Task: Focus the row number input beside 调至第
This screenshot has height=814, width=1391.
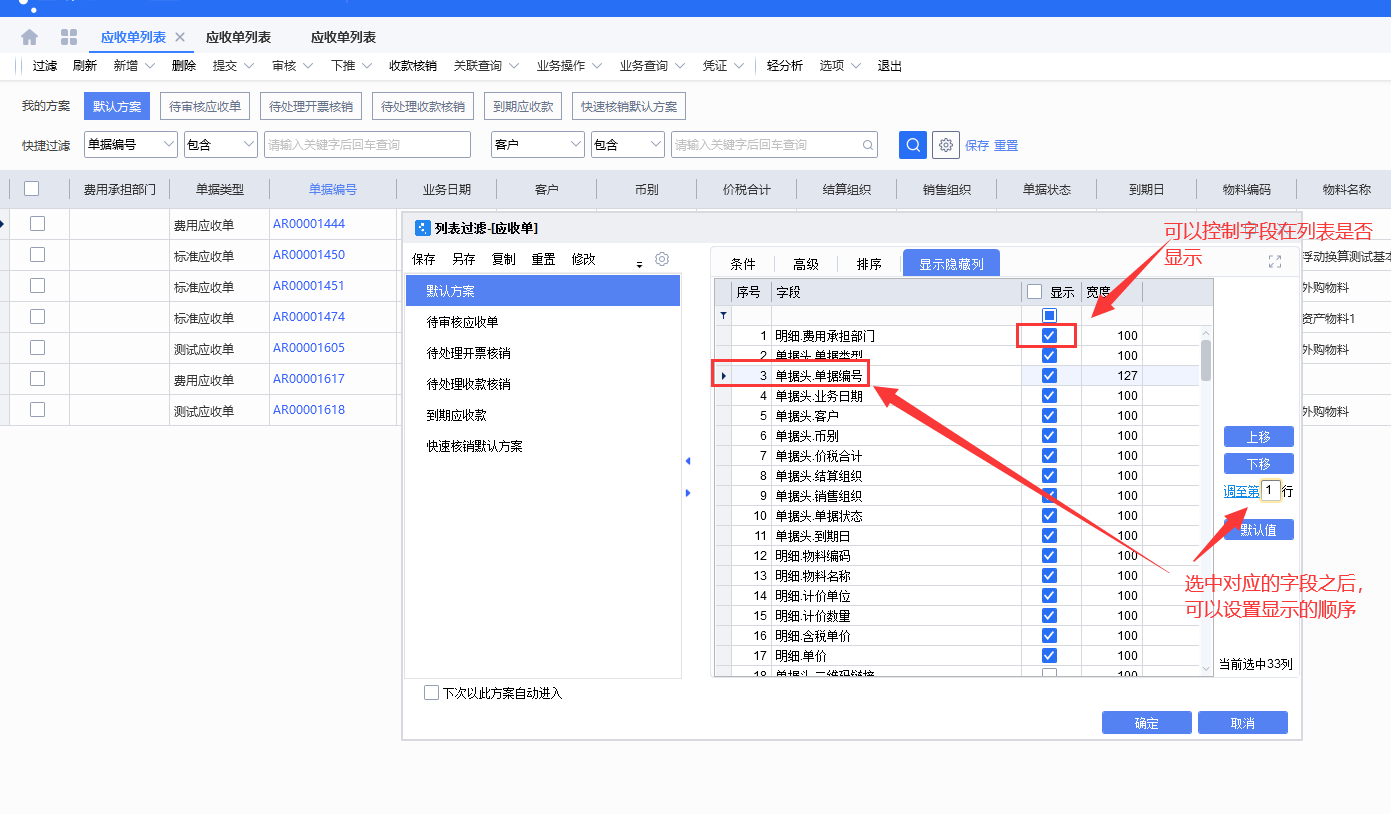Action: (x=1271, y=490)
